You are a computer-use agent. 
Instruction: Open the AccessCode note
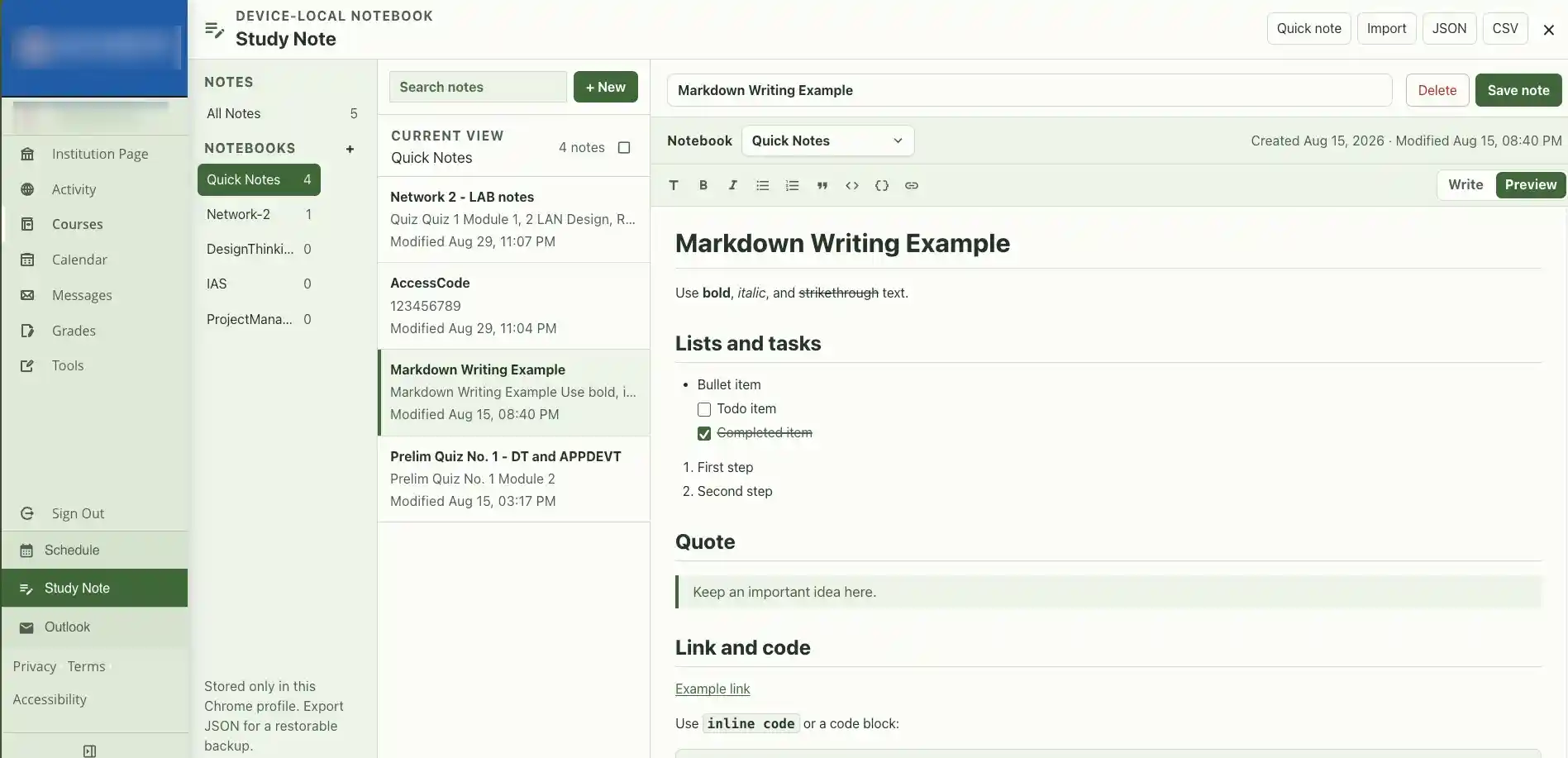click(x=513, y=306)
